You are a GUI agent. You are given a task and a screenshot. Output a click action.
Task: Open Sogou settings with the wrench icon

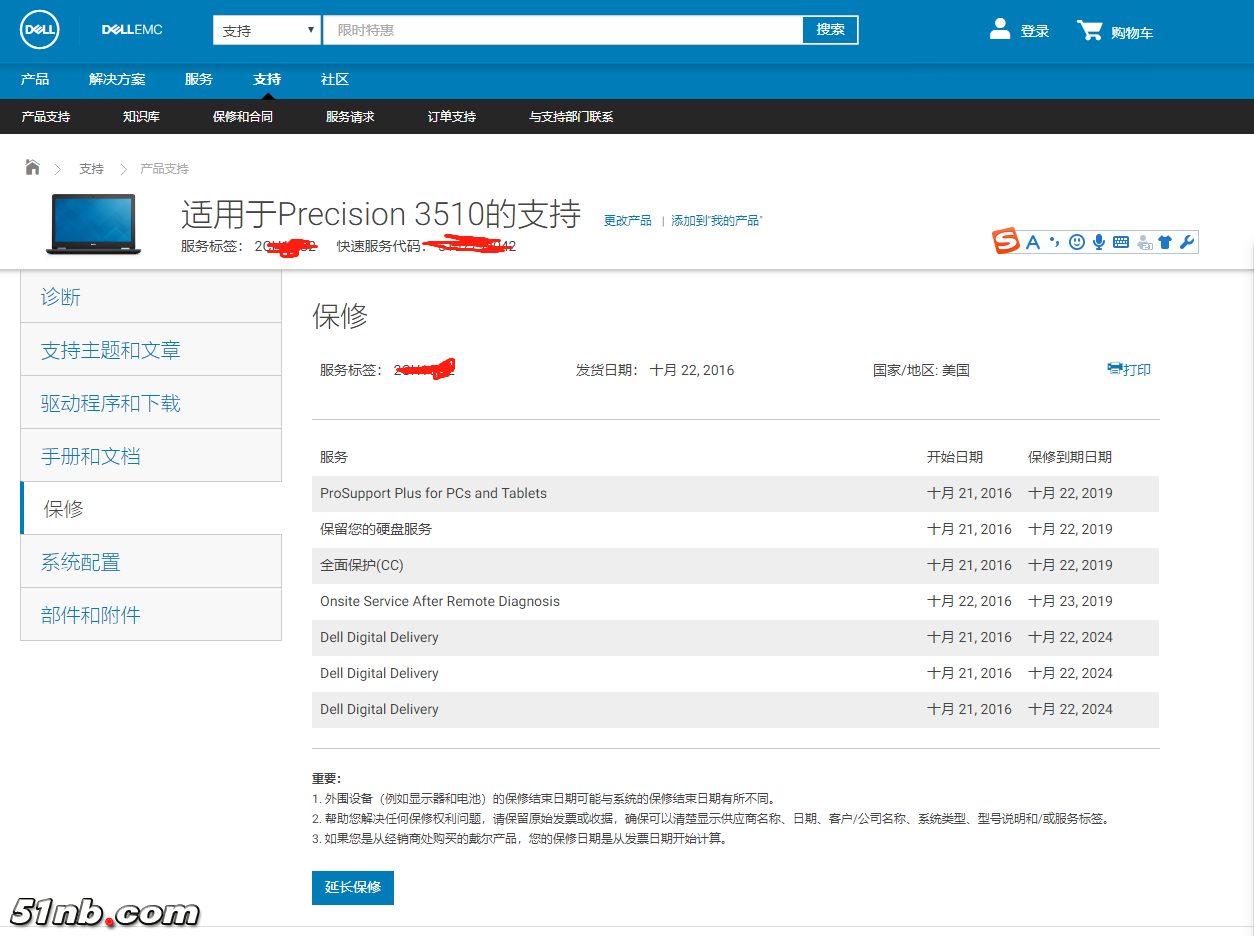tap(1187, 241)
